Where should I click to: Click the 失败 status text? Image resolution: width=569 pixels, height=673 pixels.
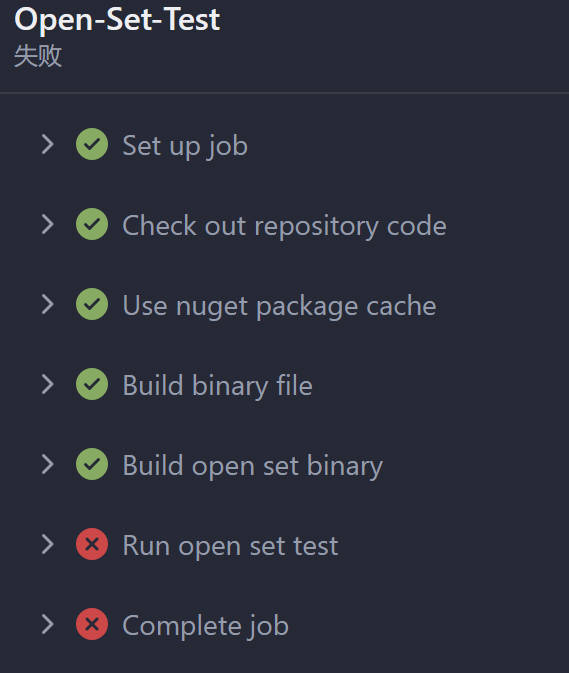click(x=38, y=56)
